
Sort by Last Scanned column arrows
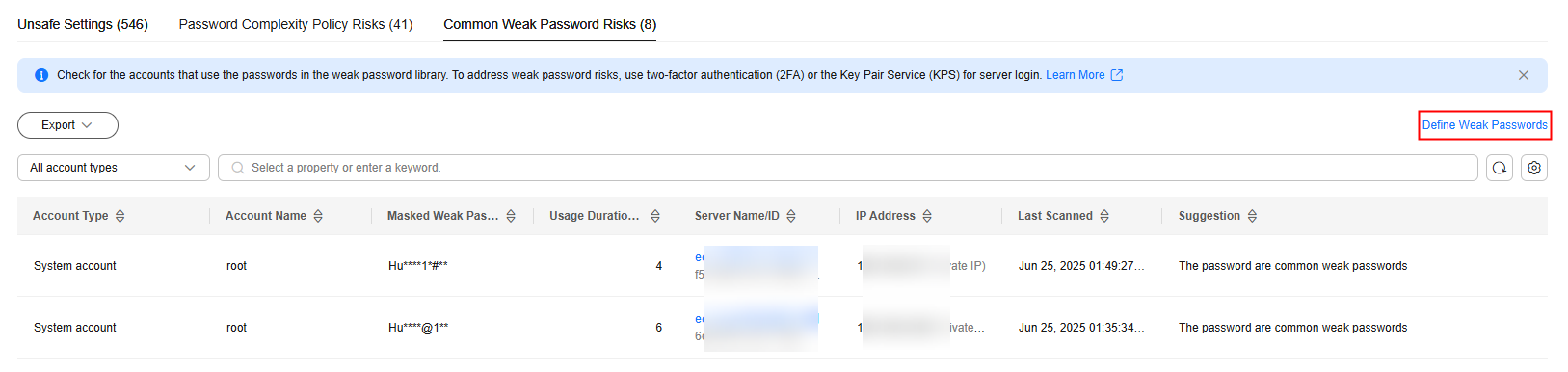click(1104, 216)
